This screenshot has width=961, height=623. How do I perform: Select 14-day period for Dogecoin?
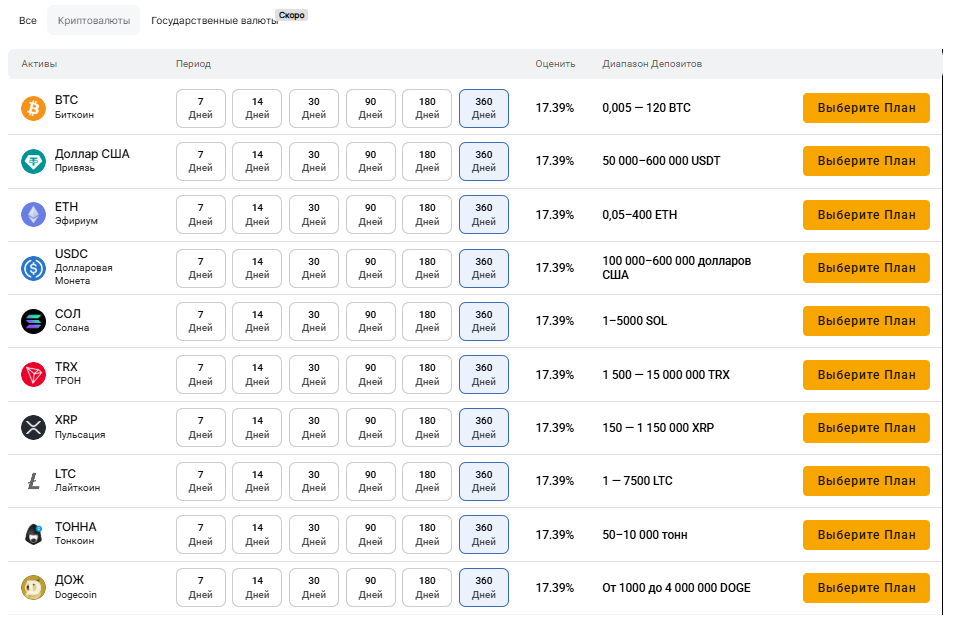coord(257,587)
